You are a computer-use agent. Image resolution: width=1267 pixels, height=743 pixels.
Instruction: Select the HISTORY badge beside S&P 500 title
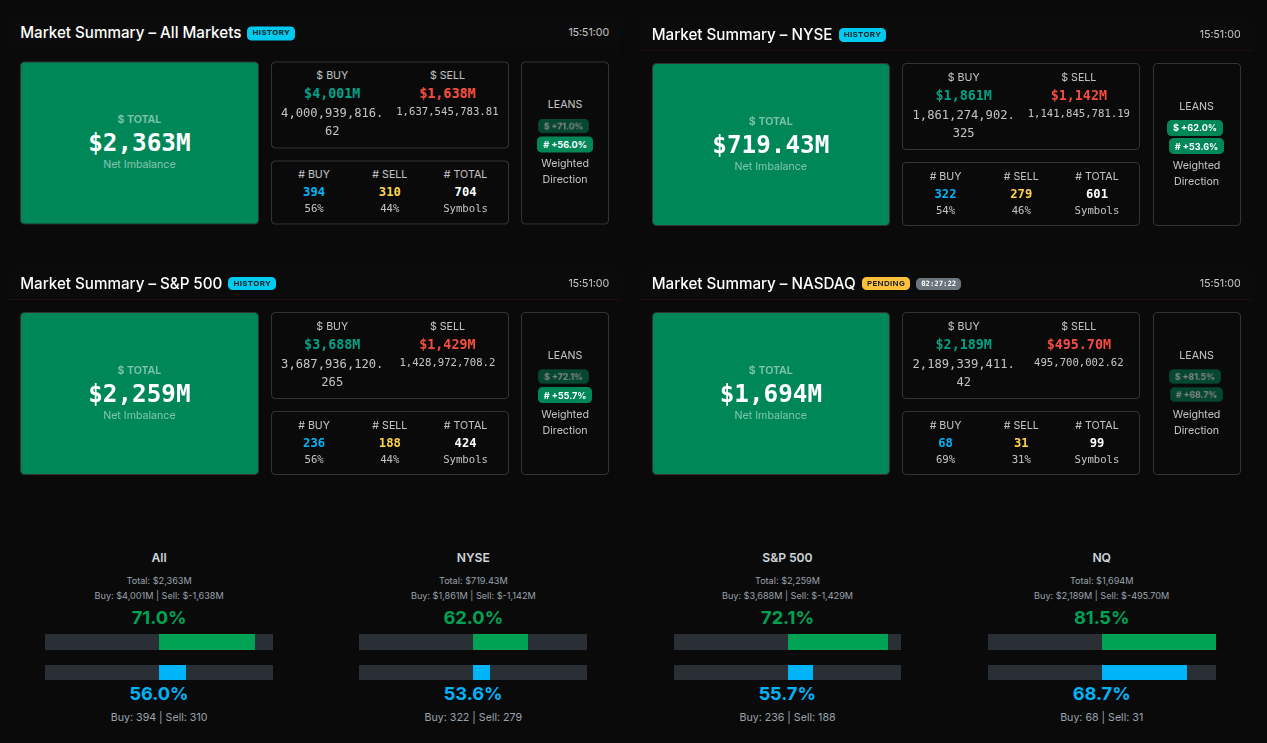(x=251, y=284)
